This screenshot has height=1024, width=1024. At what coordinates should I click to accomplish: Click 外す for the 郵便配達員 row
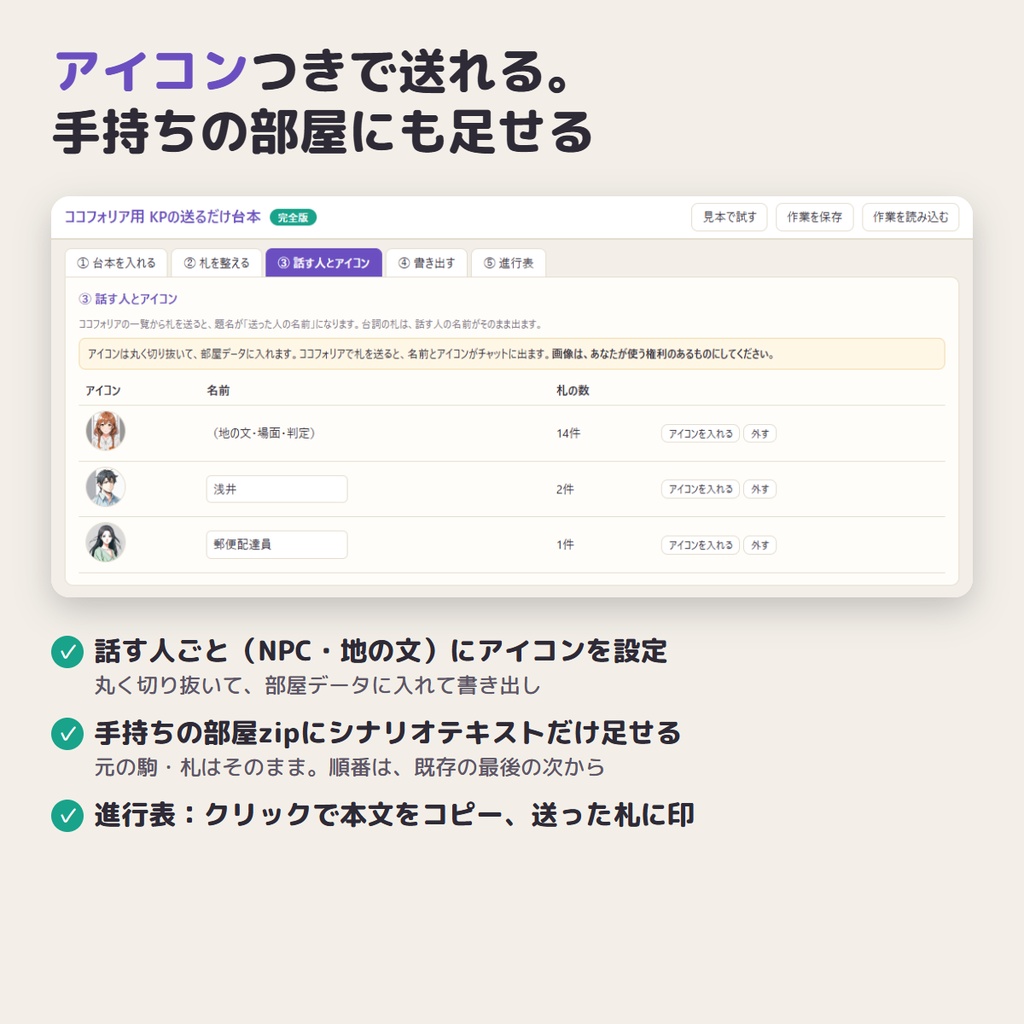[x=760, y=545]
